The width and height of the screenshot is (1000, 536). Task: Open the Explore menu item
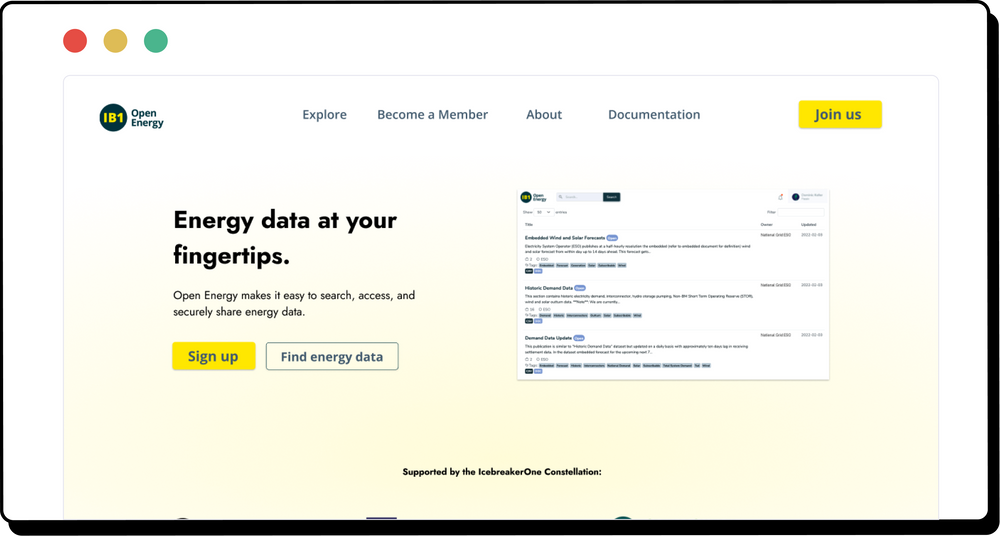pyautogui.click(x=325, y=115)
